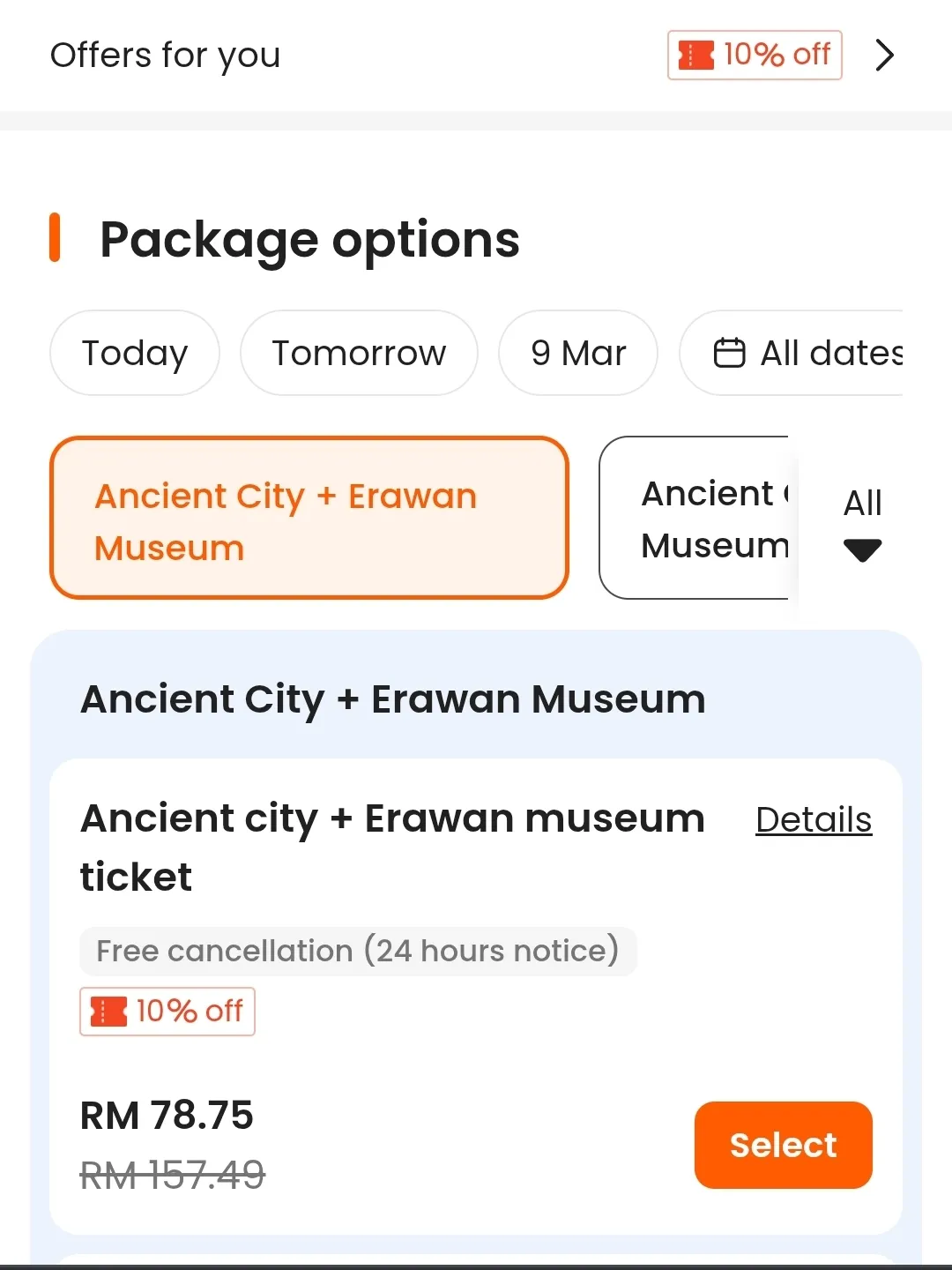Click the calendar icon in All dates
Screen dimensions: 952x1270
pyautogui.click(x=729, y=353)
